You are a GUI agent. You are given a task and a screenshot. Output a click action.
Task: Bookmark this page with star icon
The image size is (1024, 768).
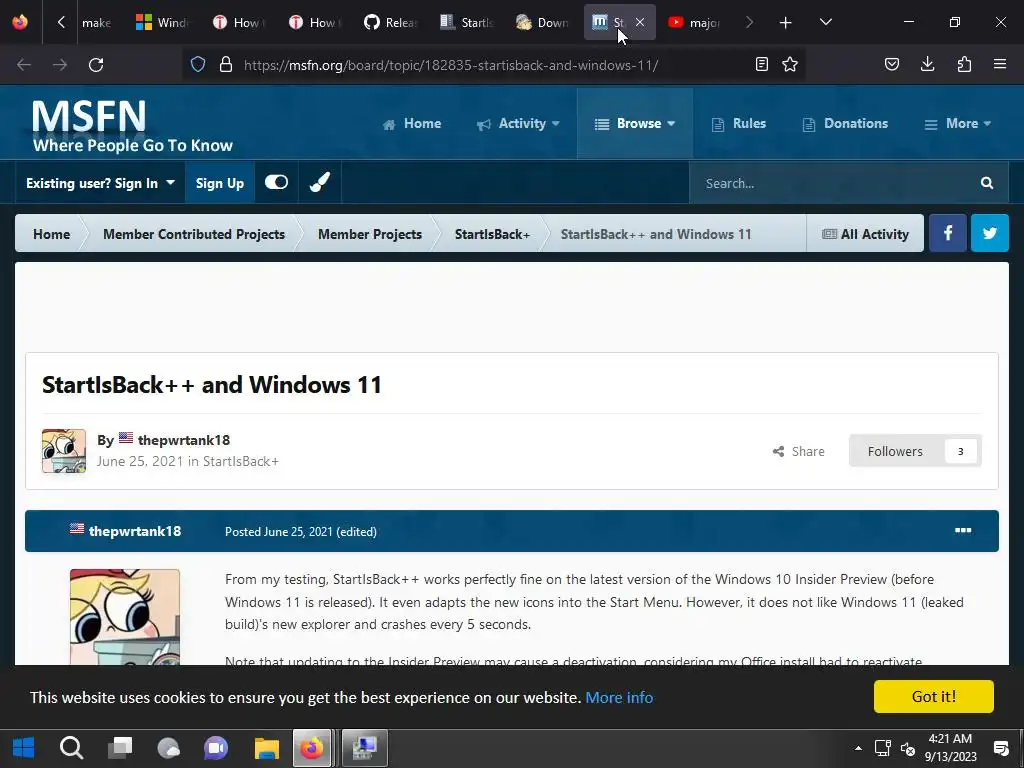790,64
